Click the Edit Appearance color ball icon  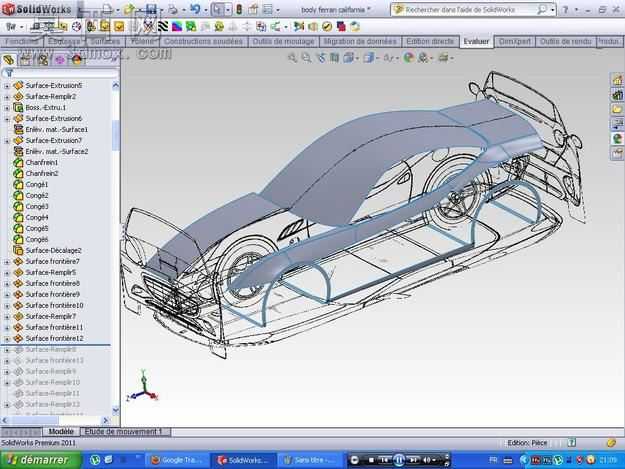(408, 58)
